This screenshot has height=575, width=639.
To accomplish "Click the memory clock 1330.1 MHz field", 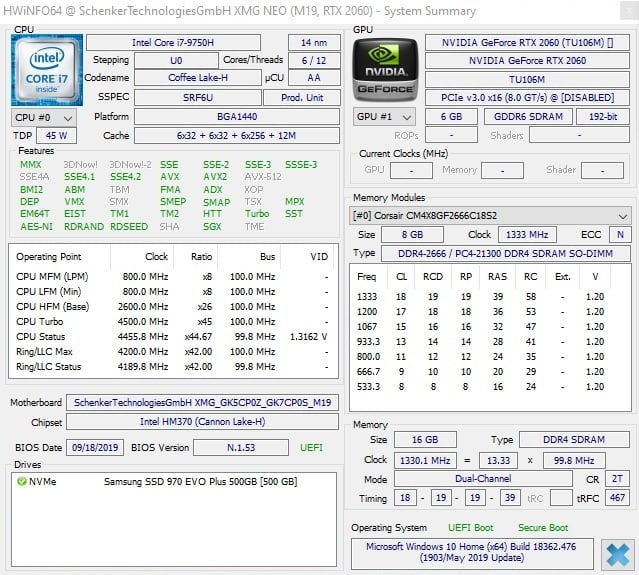I will (x=425, y=460).
